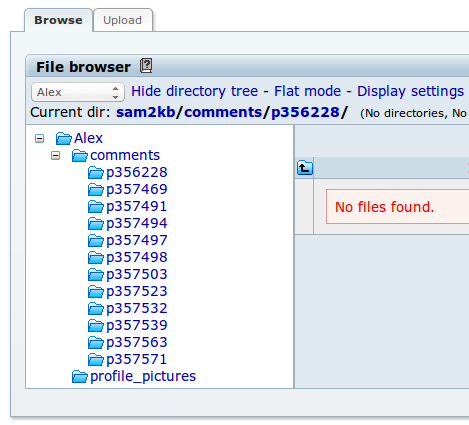This screenshot has width=469, height=425.
Task: Click Hide directory tree link
Action: click(195, 91)
